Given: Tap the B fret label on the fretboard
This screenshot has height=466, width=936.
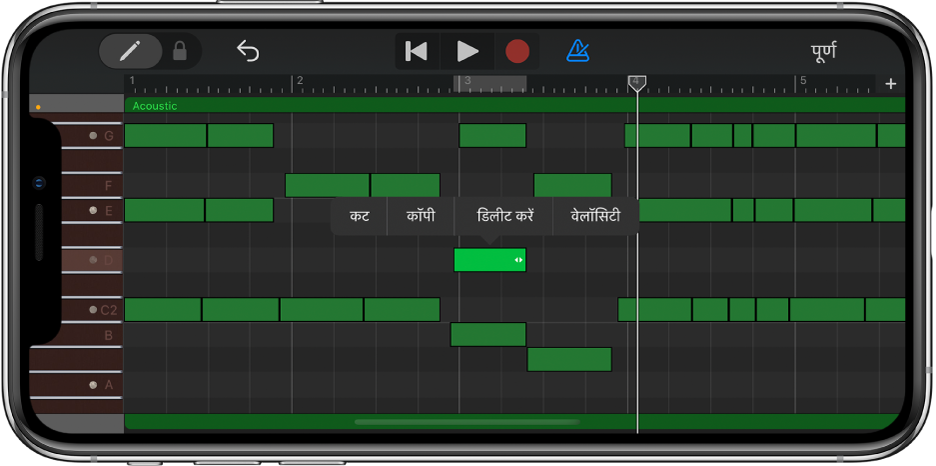Looking at the screenshot, I should point(108,335).
